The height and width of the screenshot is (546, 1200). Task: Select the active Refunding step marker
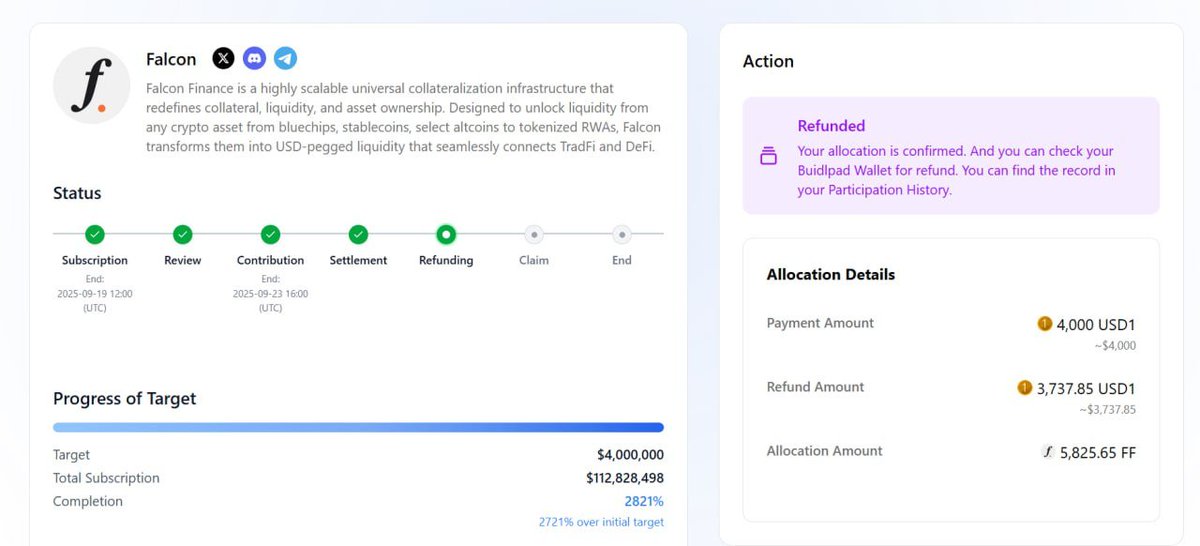coord(446,234)
